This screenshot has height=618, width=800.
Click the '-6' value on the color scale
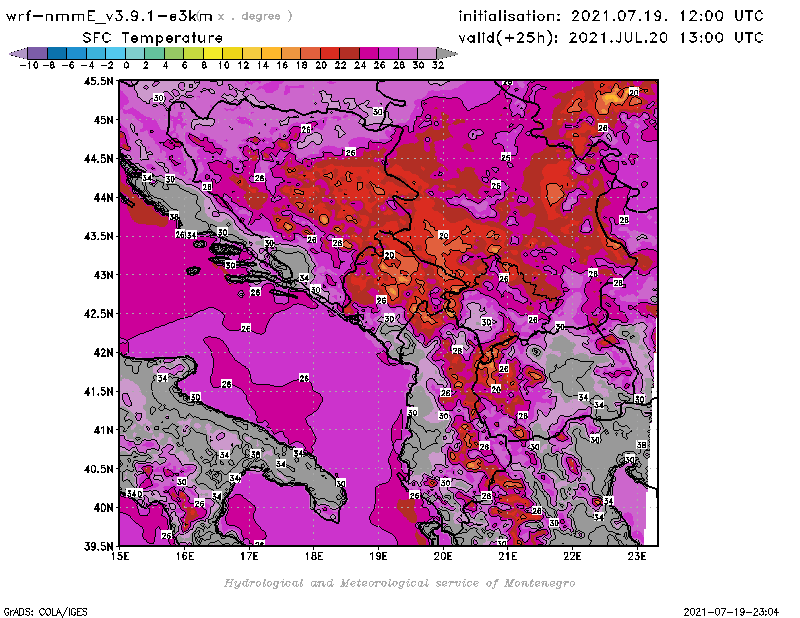tap(68, 65)
